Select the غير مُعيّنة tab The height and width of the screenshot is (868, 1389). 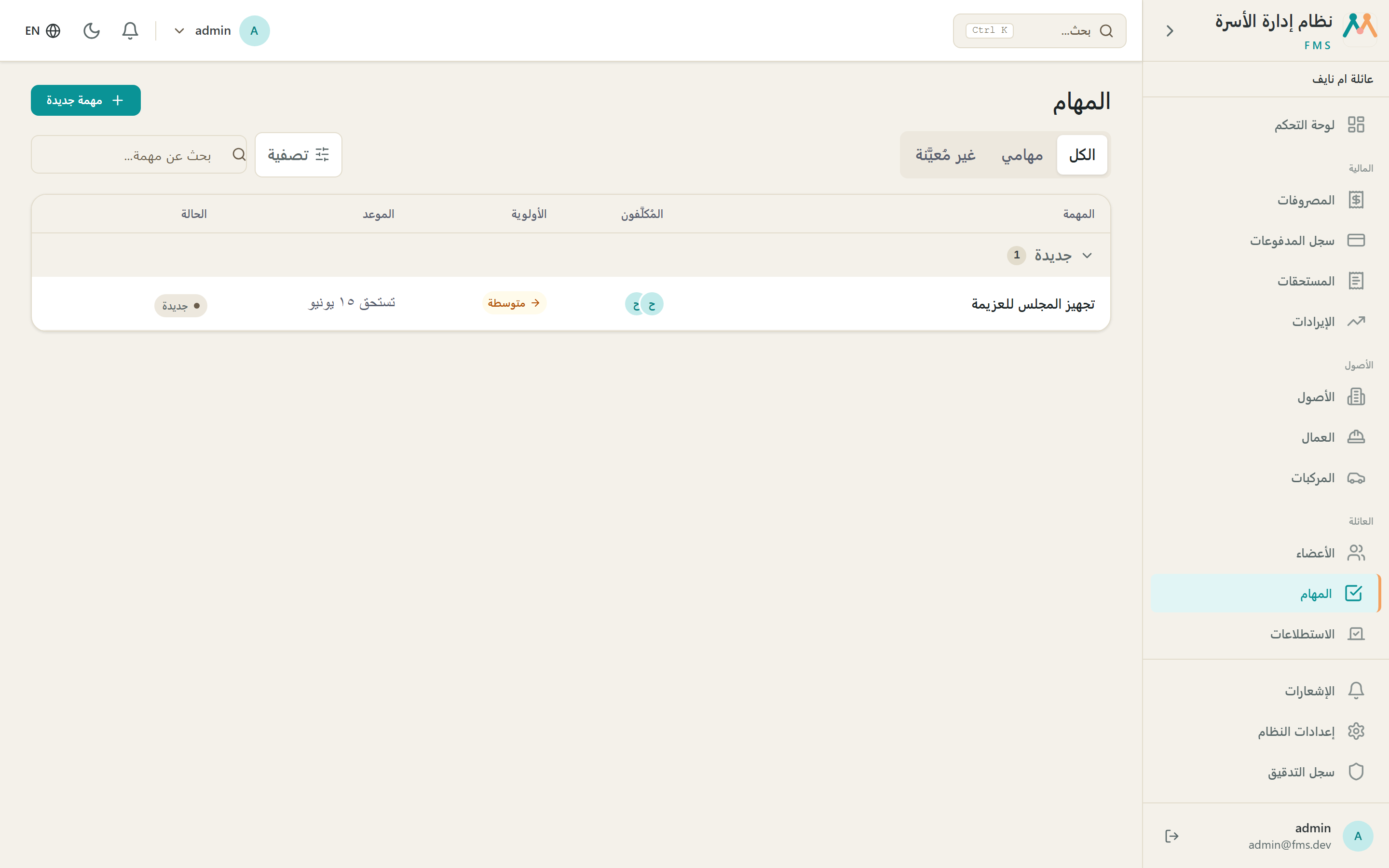click(x=945, y=154)
